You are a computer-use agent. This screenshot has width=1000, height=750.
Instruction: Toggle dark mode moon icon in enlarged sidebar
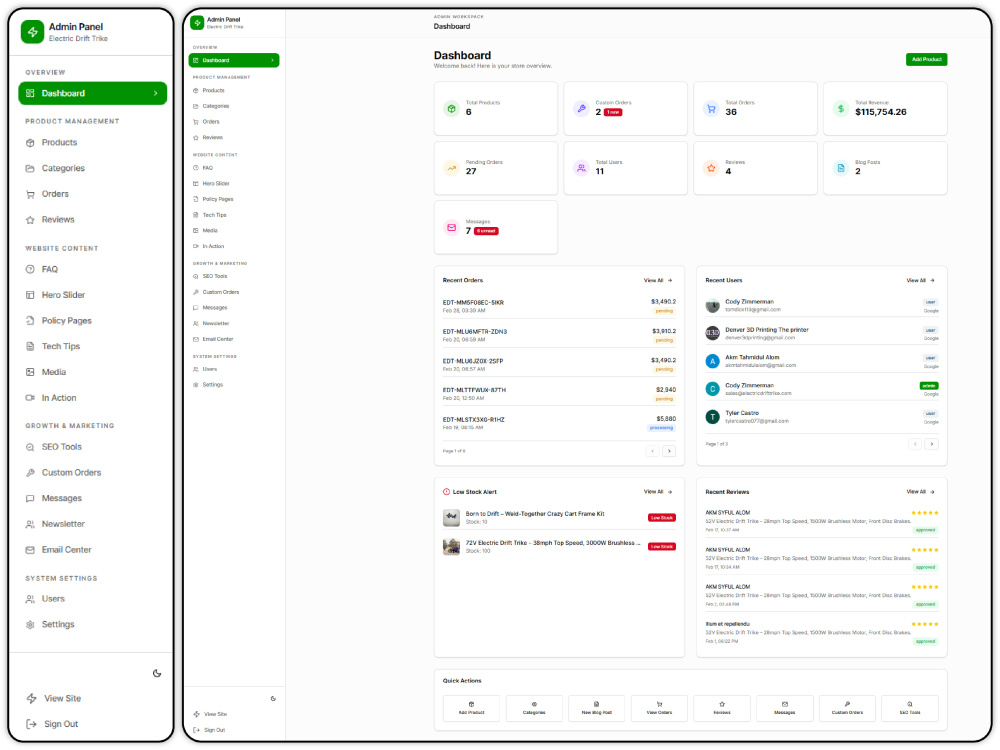coord(157,673)
